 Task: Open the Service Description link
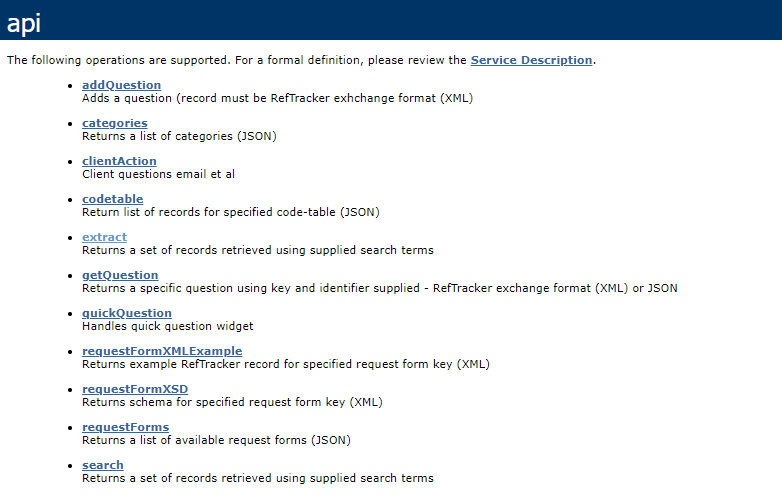coord(531,60)
